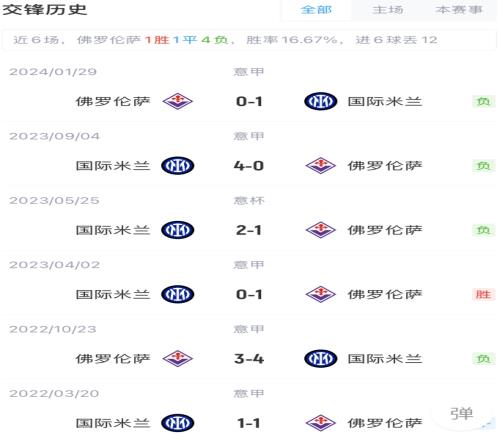
Task: Switch to the 主场 tab
Action: (388, 10)
